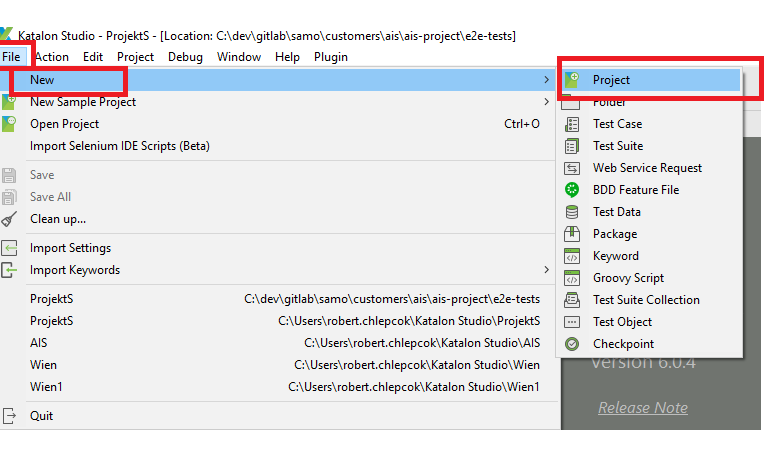The image size is (784, 449).
Task: Click the Import Settings arrow icon
Action: pyautogui.click(x=9, y=248)
